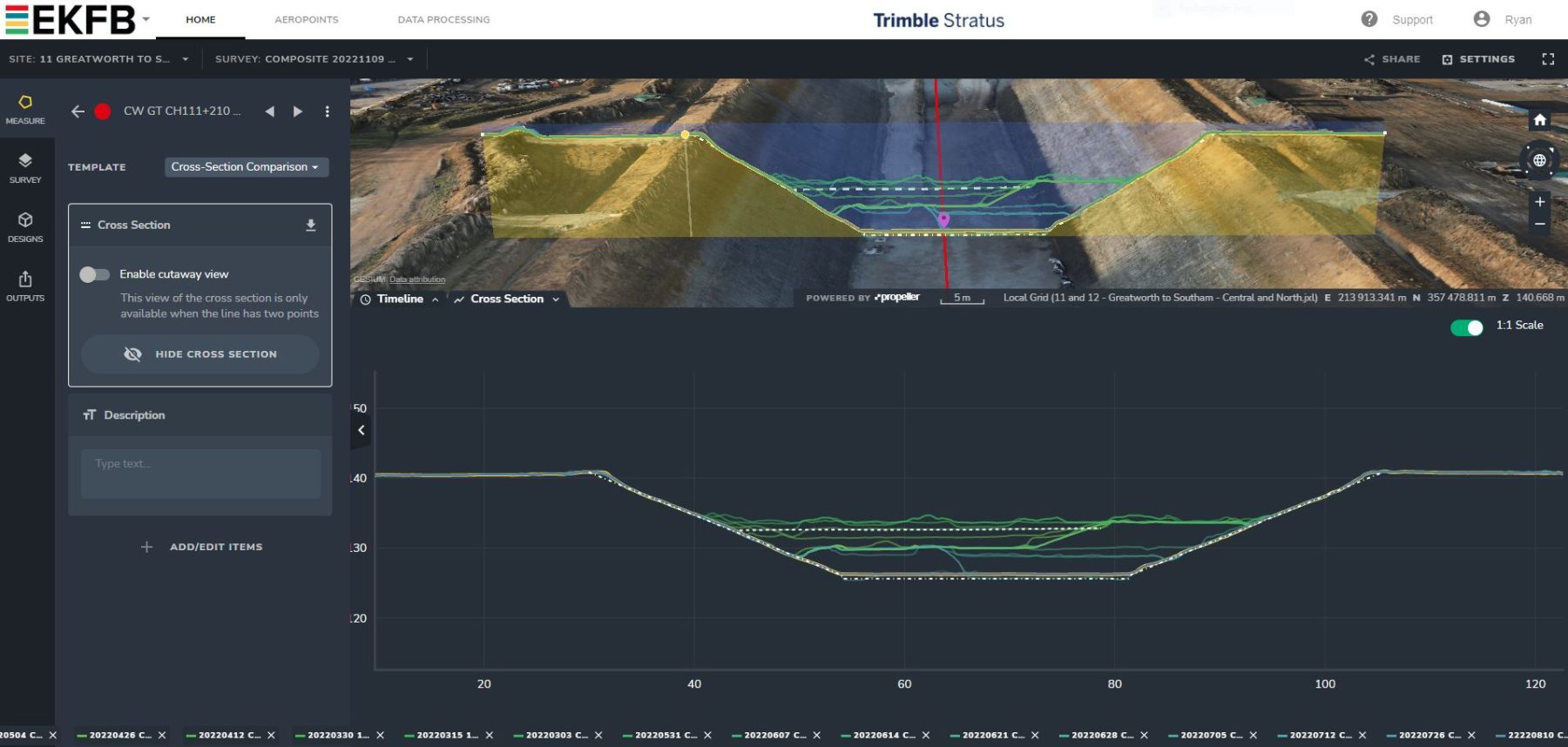Enable cutaway view toggle
The image size is (1568, 747).
pyautogui.click(x=95, y=274)
